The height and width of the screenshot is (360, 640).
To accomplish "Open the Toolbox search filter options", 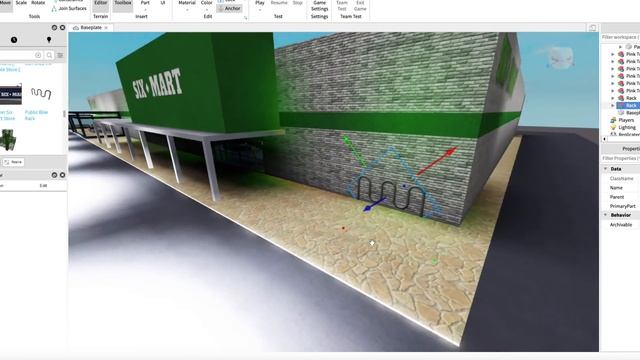I will pyautogui.click(x=60, y=55).
